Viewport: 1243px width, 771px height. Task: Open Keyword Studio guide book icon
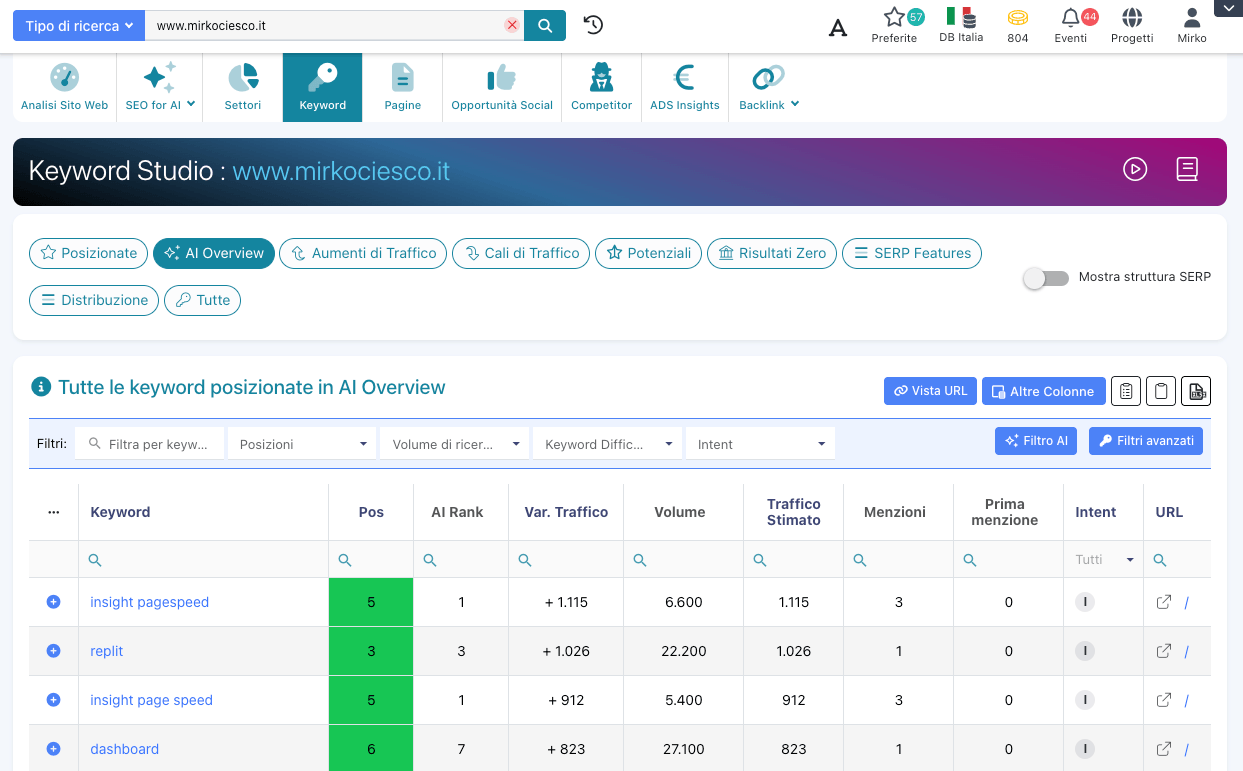(1186, 169)
